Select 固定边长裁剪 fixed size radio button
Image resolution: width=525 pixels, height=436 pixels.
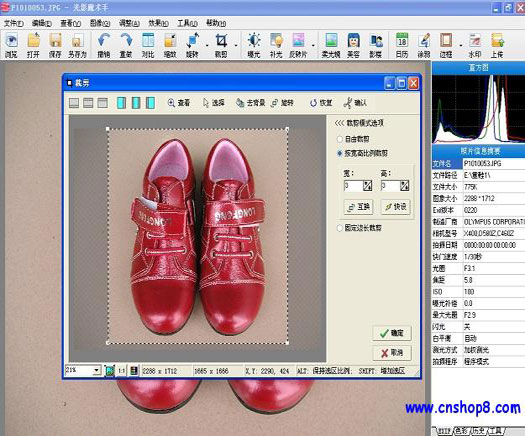tap(340, 228)
